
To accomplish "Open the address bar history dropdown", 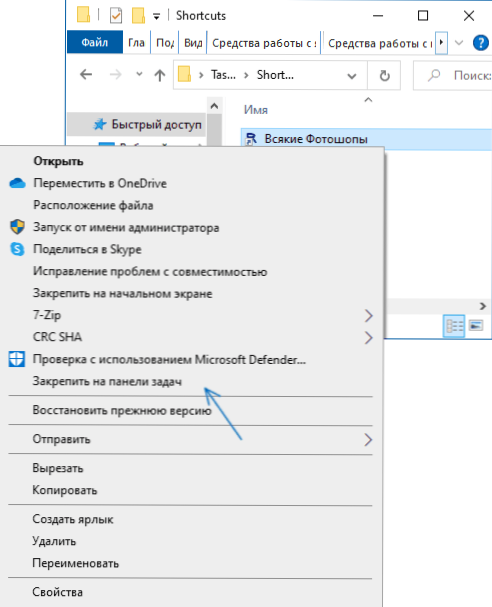I will pyautogui.click(x=351, y=76).
